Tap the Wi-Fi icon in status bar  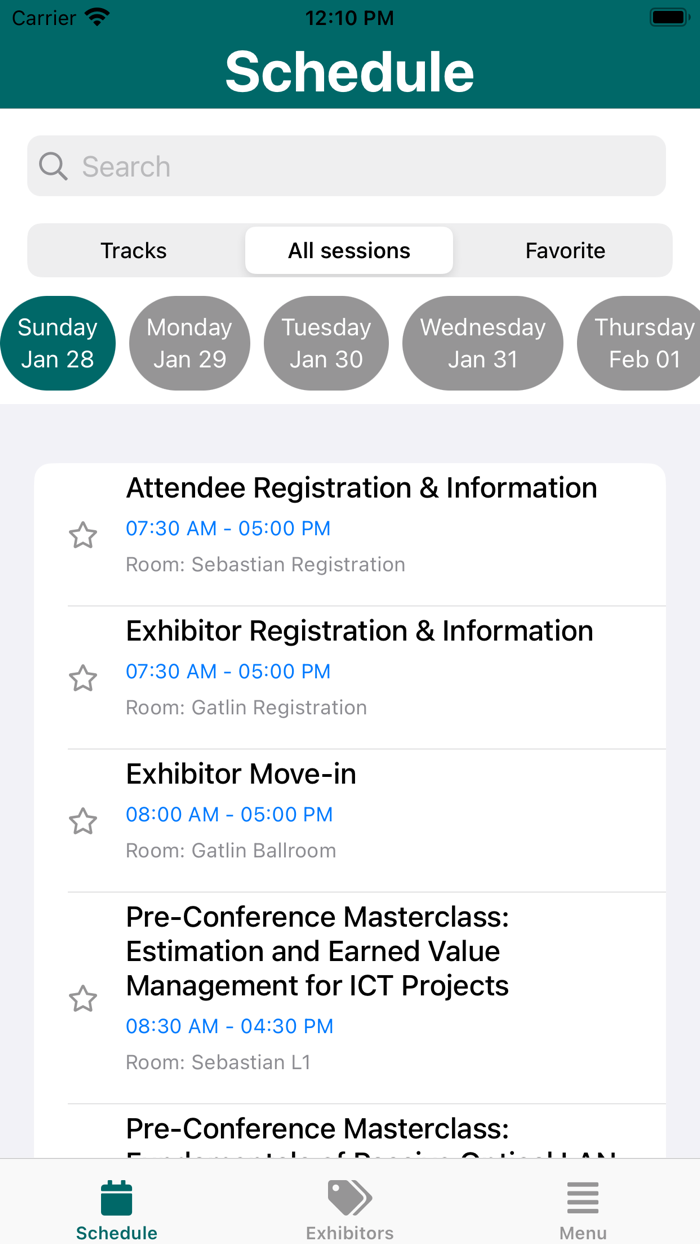(x=96, y=16)
